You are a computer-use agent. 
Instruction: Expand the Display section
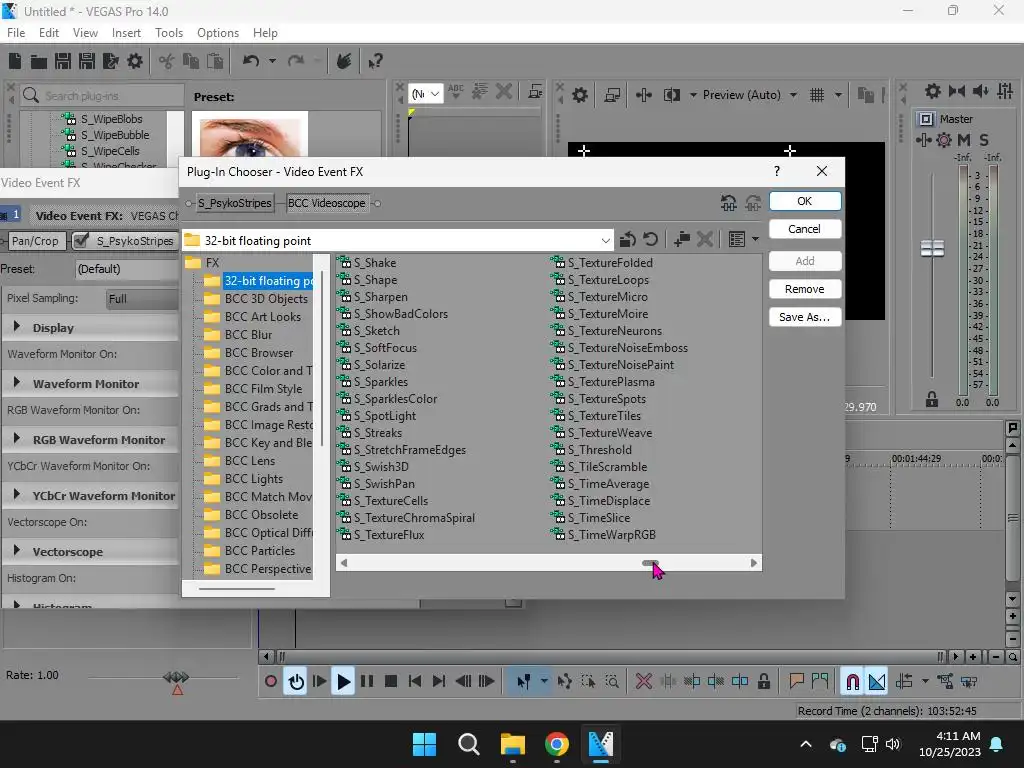(17, 327)
